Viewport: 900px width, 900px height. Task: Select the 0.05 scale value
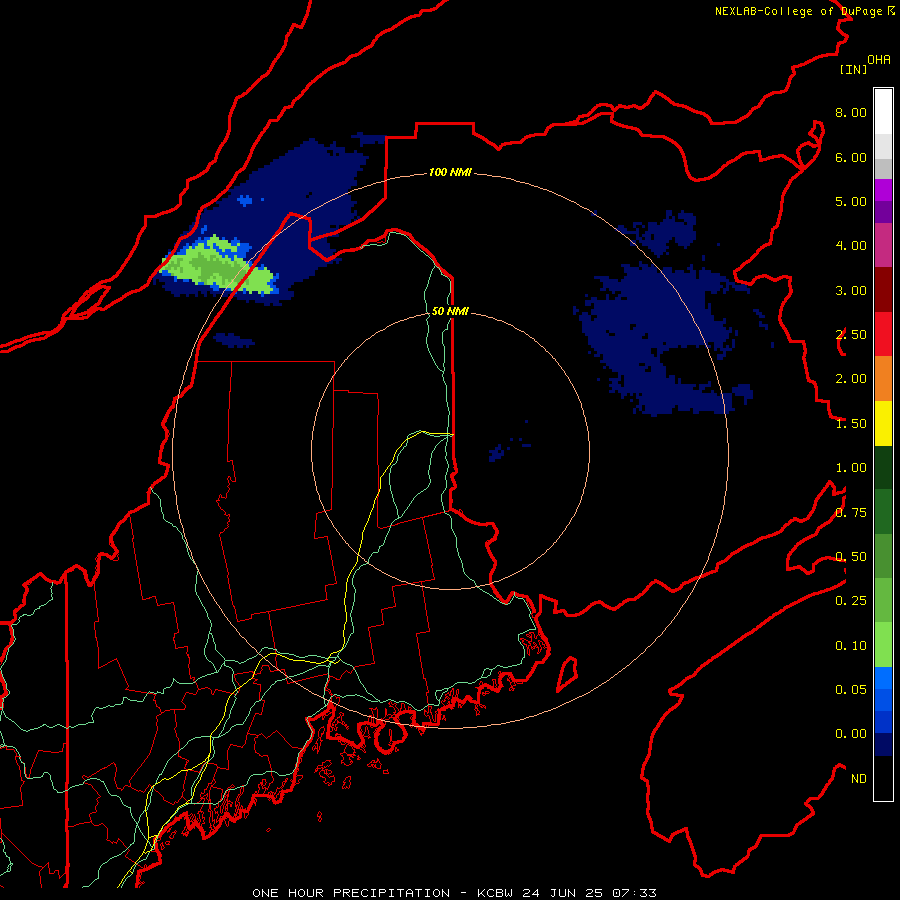pos(851,690)
